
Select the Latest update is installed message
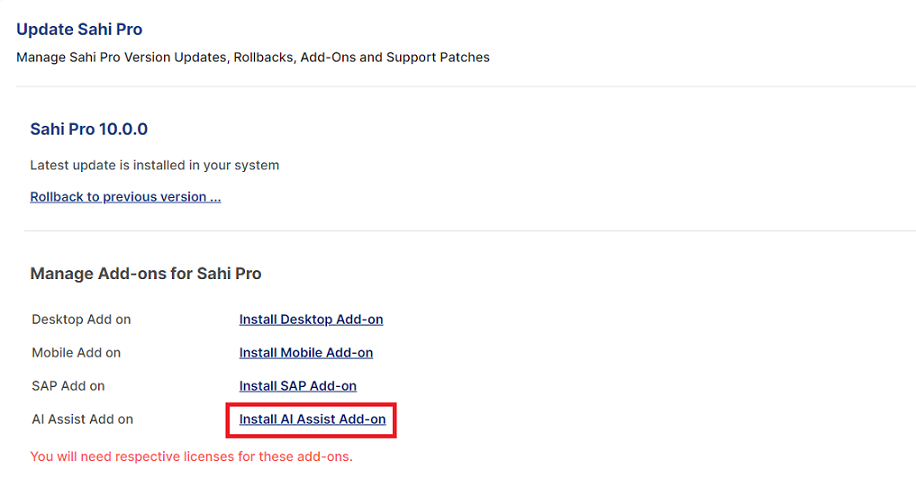point(154,165)
